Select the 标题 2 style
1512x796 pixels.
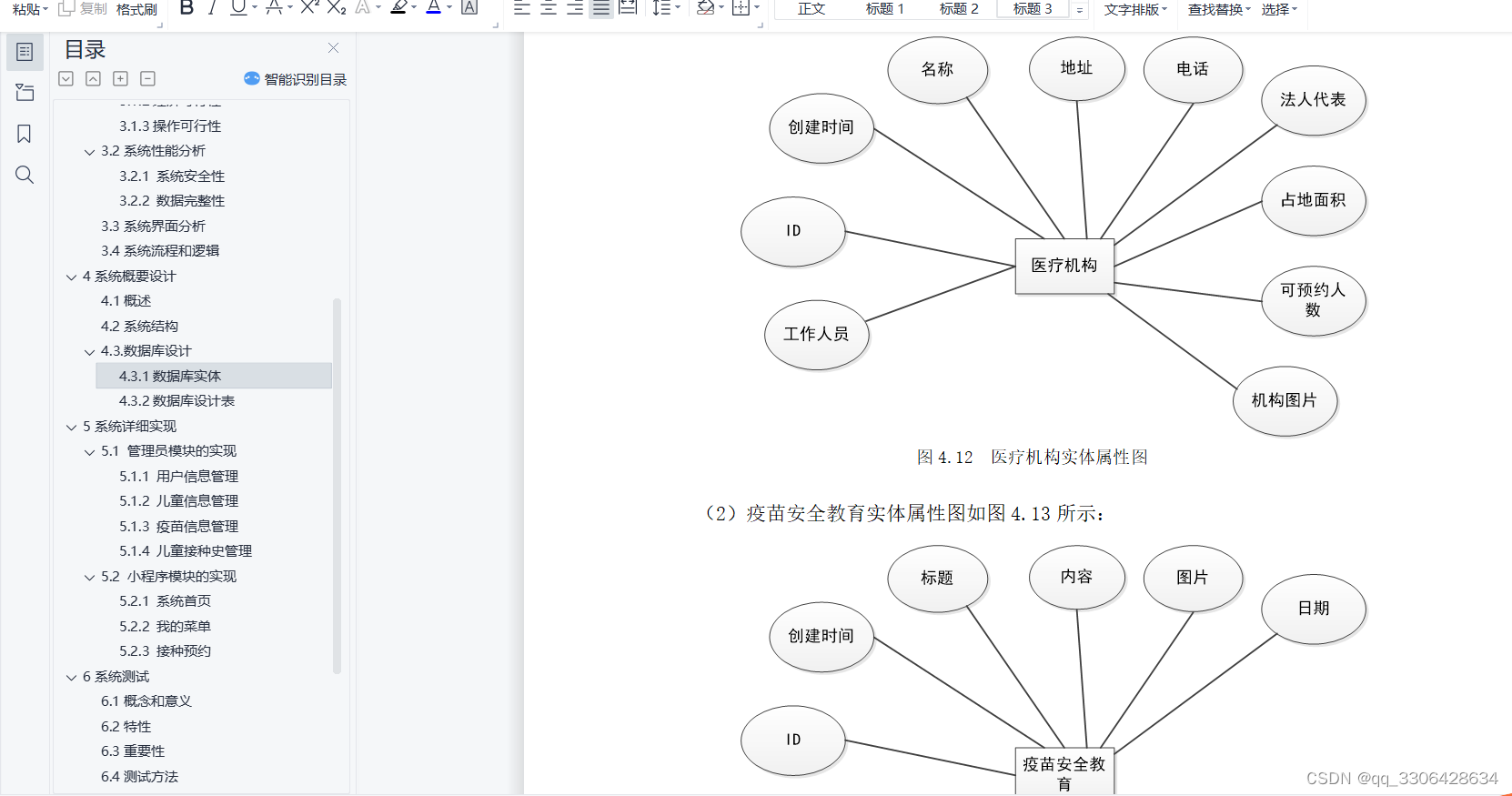coord(959,9)
